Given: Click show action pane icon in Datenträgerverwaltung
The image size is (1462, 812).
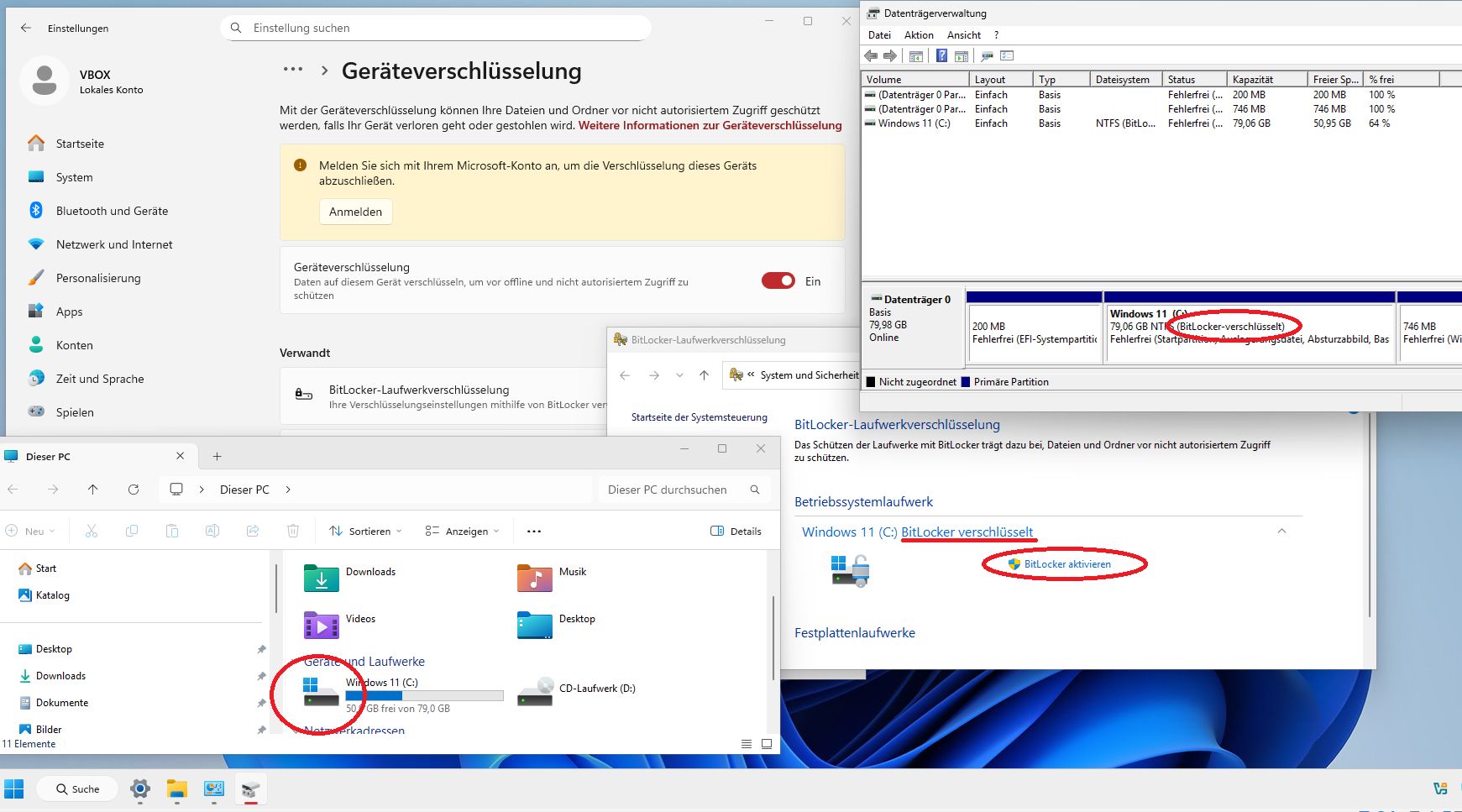Looking at the screenshot, I should pos(962,55).
